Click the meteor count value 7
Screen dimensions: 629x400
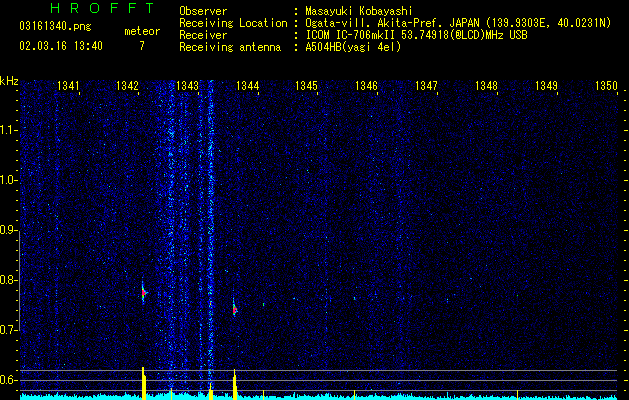click(142, 46)
